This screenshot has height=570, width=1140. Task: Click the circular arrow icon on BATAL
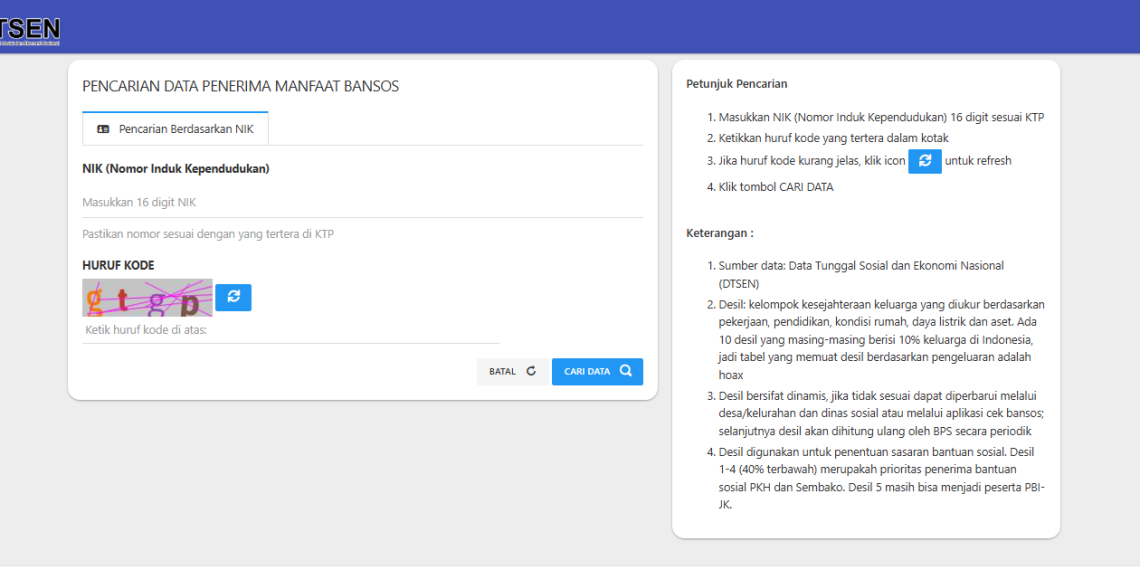click(x=531, y=371)
